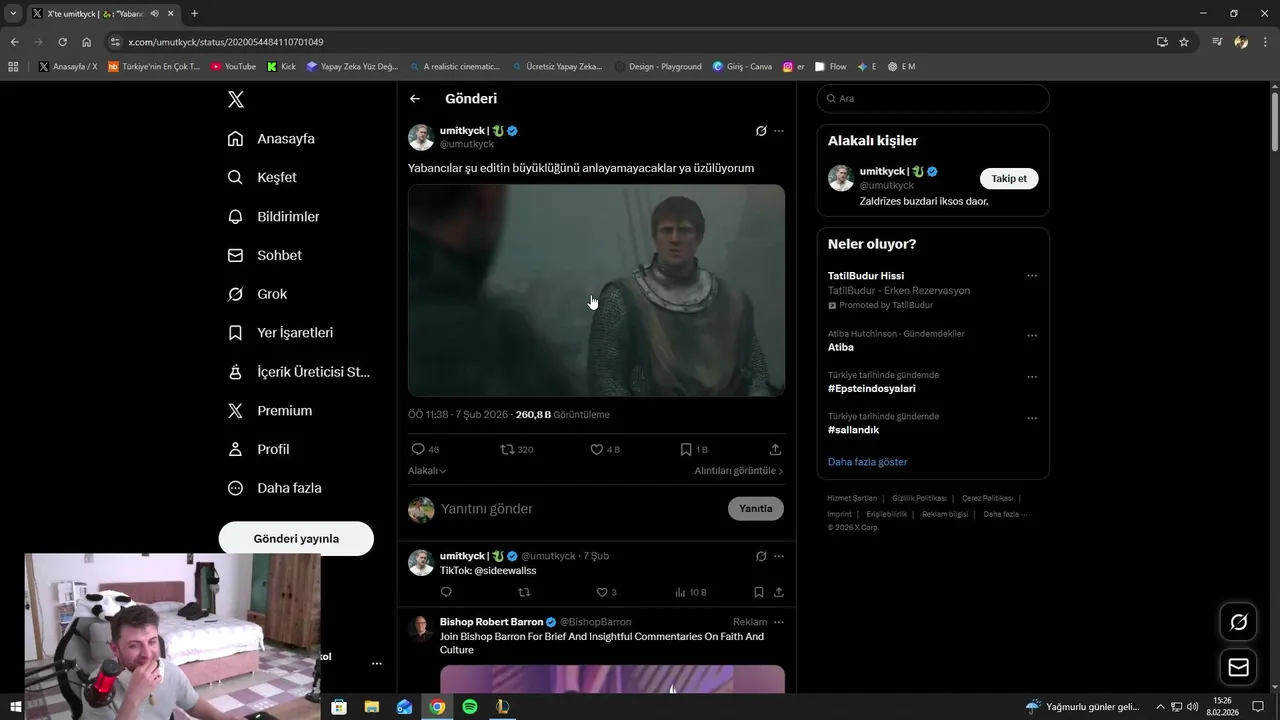Screen dimensions: 1280x720
Task: Open Giriş - Canva bookmark
Action: (x=742, y=67)
